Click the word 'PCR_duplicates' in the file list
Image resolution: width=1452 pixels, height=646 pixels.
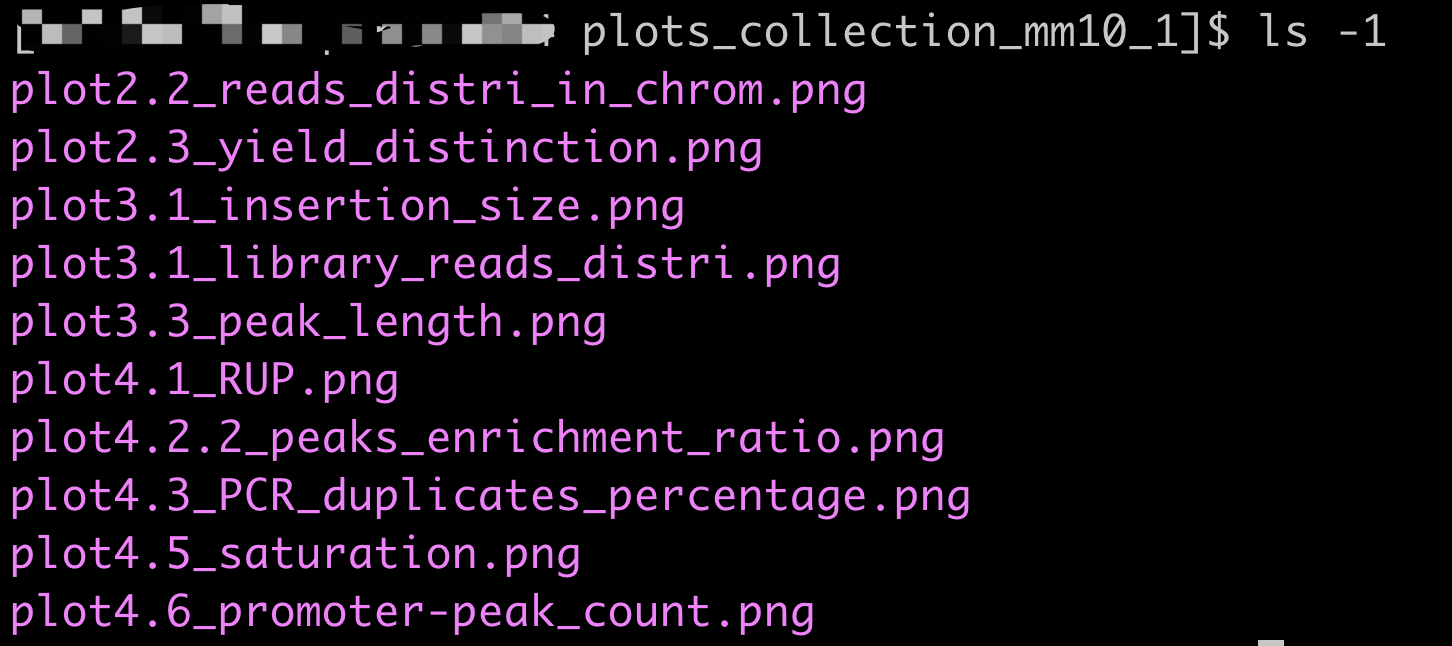[x=400, y=496]
